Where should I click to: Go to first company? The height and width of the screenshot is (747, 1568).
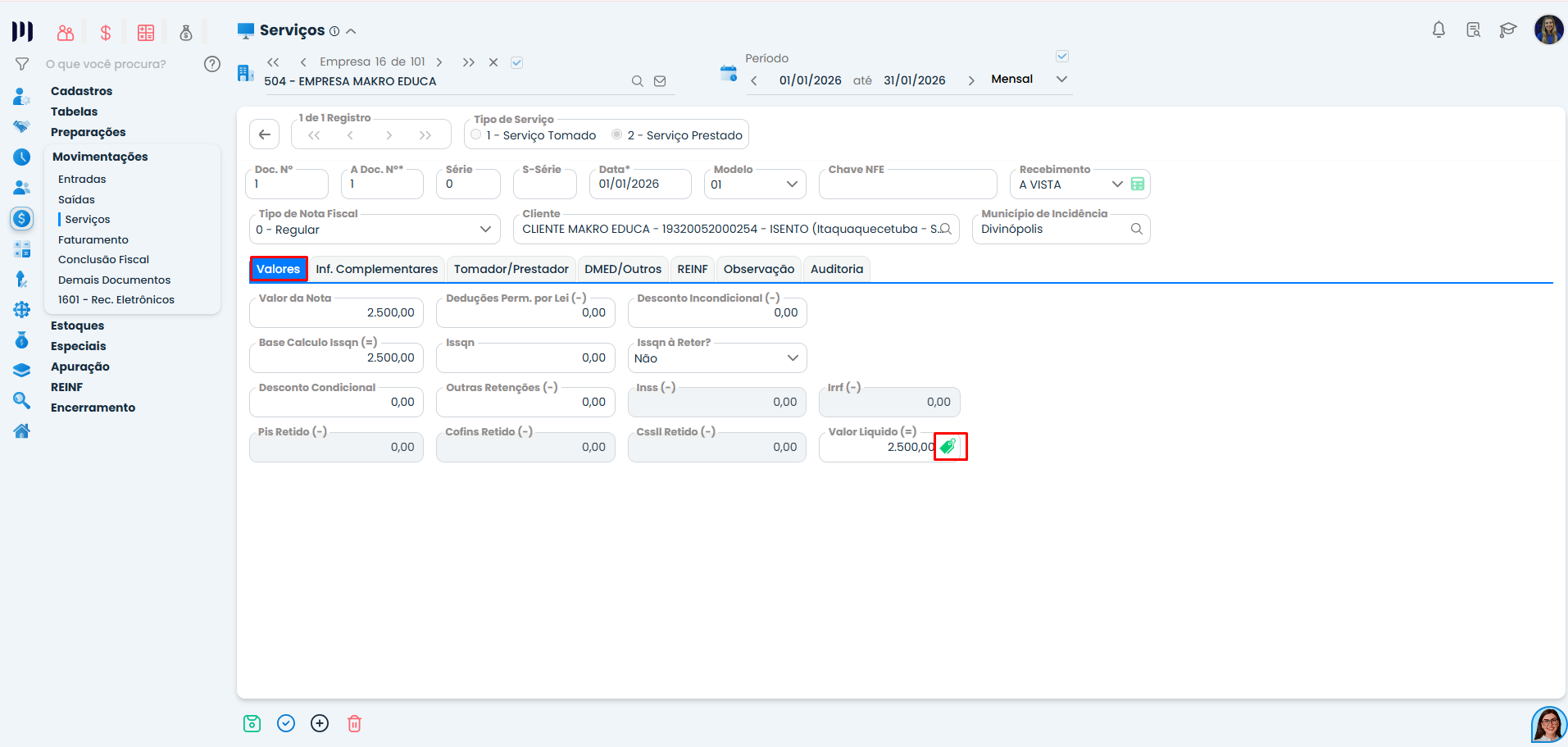click(274, 62)
